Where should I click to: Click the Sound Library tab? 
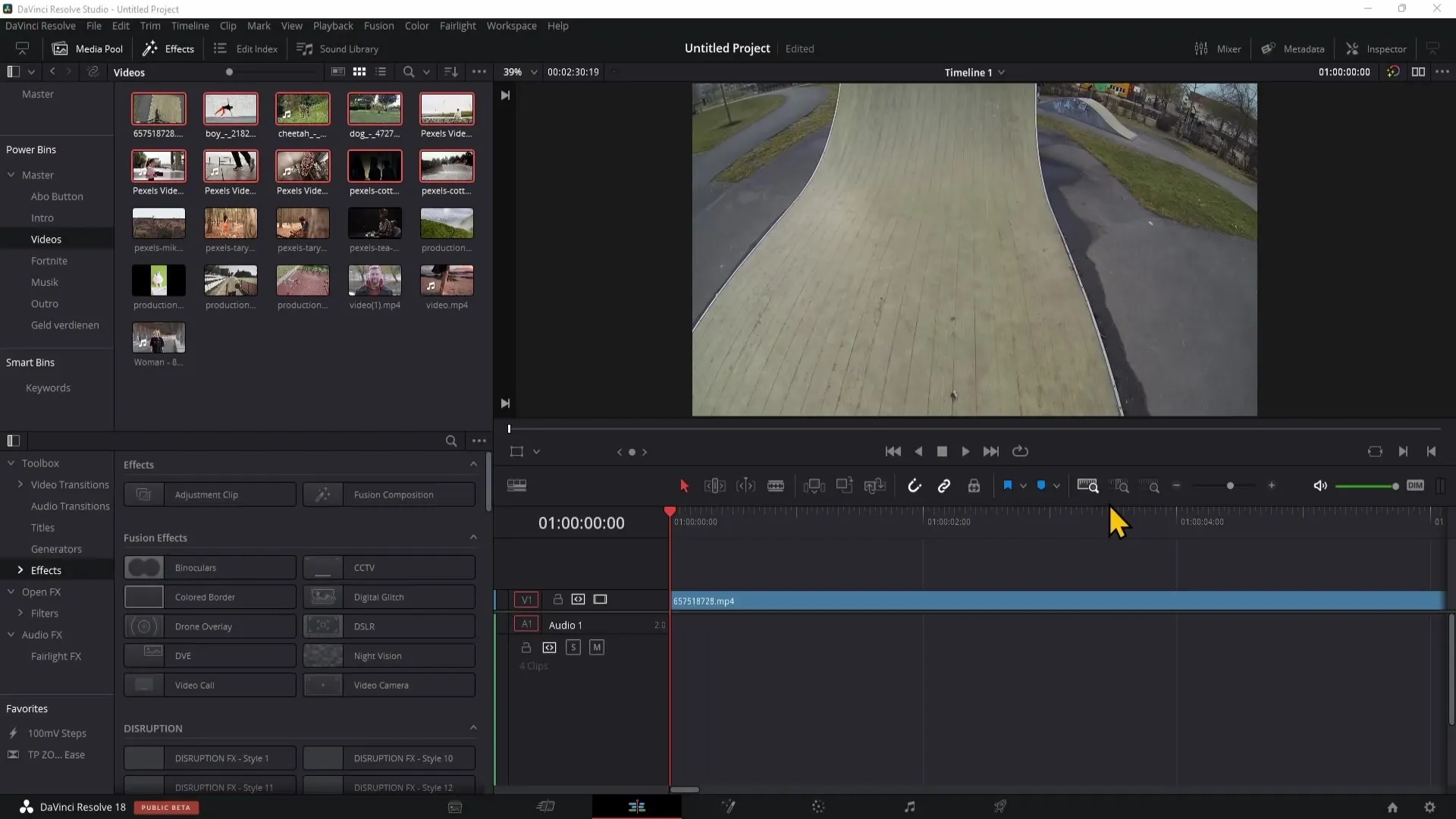(x=349, y=48)
